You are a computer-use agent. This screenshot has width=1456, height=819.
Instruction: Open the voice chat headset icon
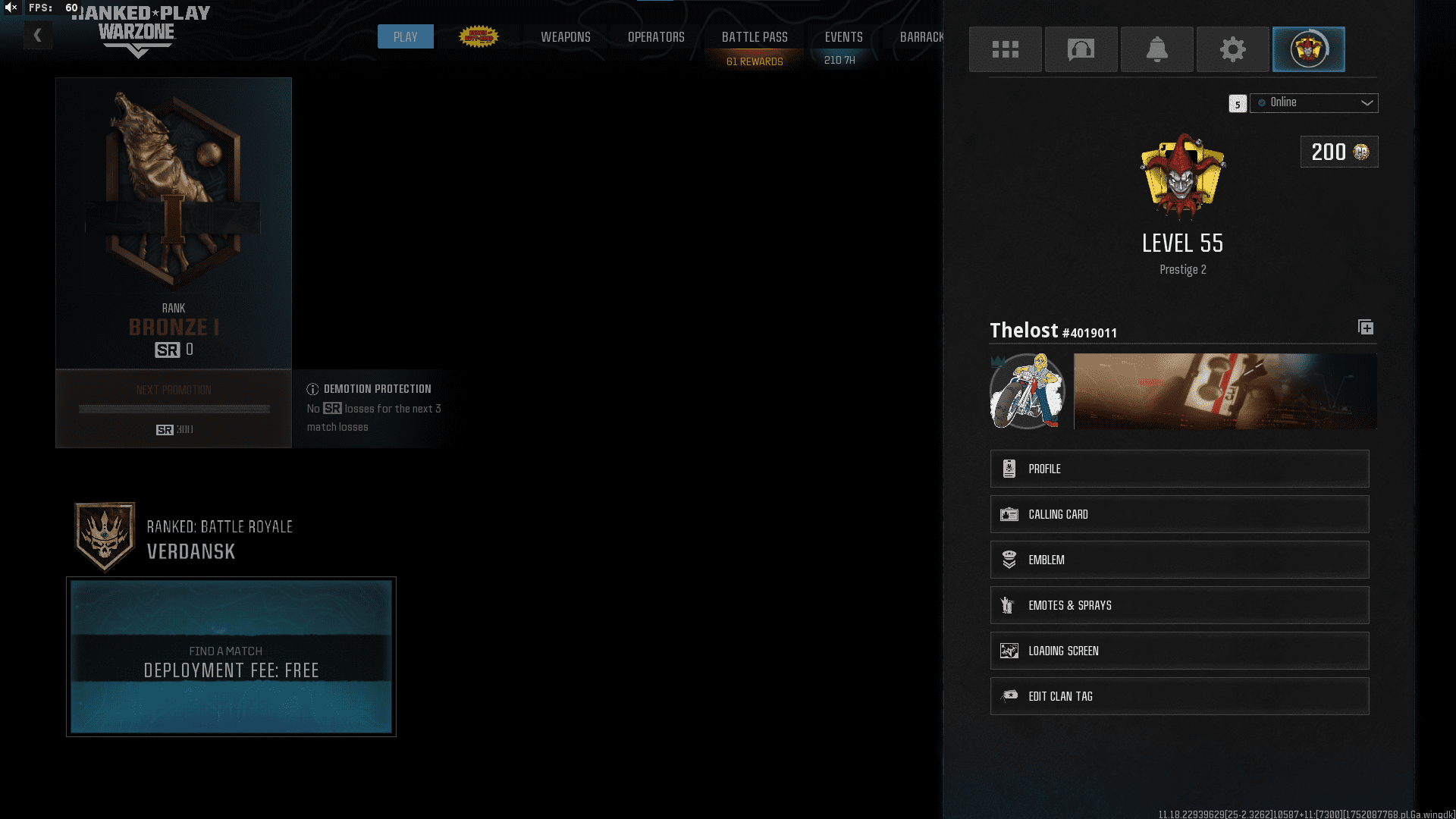tap(1081, 49)
